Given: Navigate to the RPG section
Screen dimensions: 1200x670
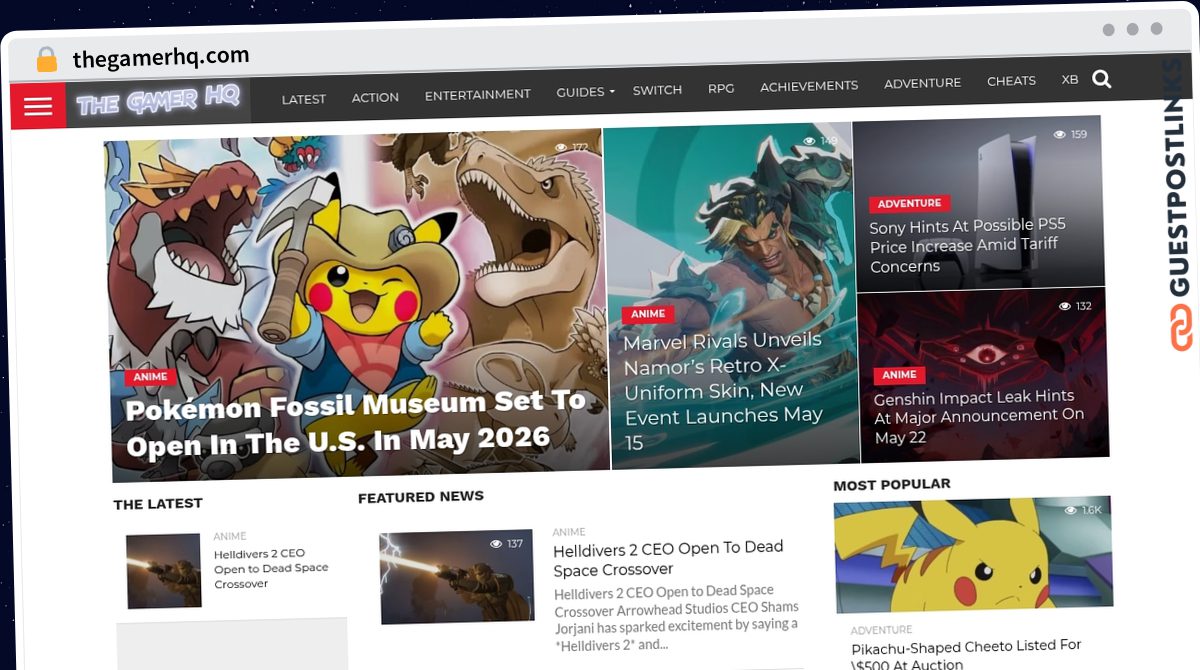Looking at the screenshot, I should pyautogui.click(x=721, y=88).
